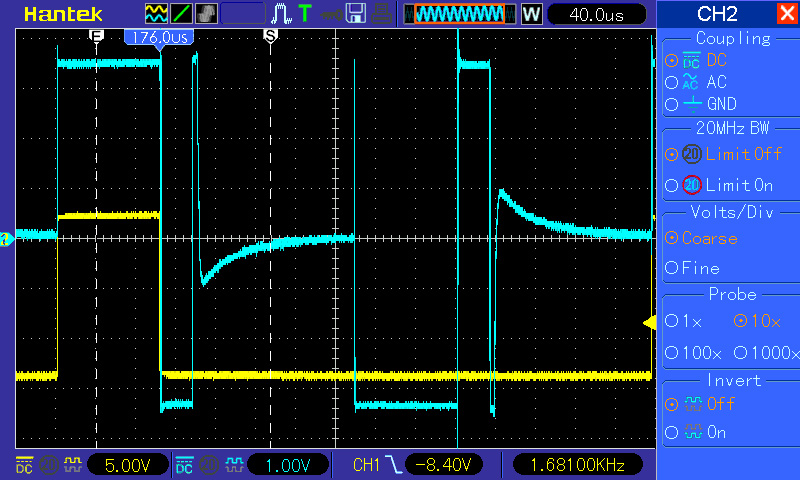Image resolution: width=800 pixels, height=480 pixels.
Task: Click the waveform display mode icon
Action: point(157,14)
